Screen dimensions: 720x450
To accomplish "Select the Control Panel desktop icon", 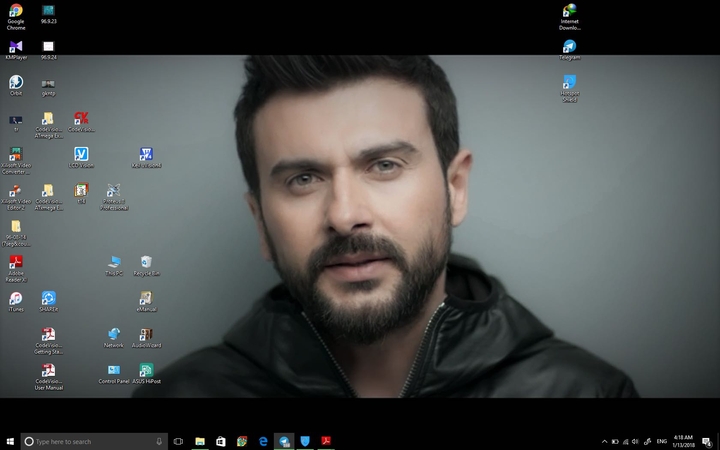I will click(114, 374).
